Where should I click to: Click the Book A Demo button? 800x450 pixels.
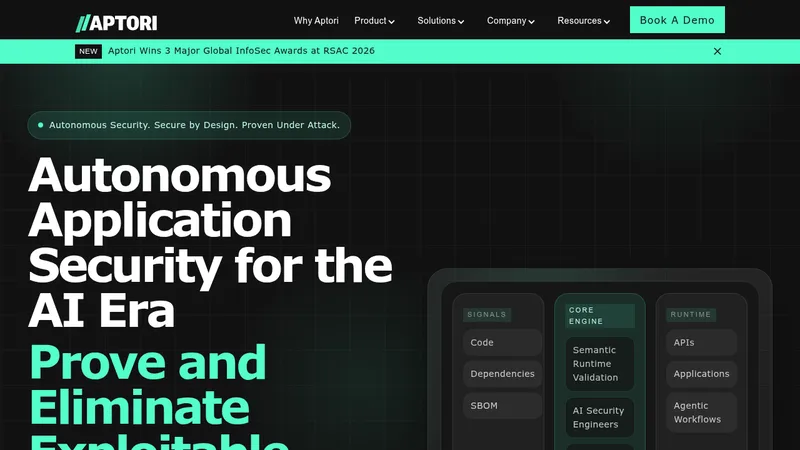(x=677, y=20)
